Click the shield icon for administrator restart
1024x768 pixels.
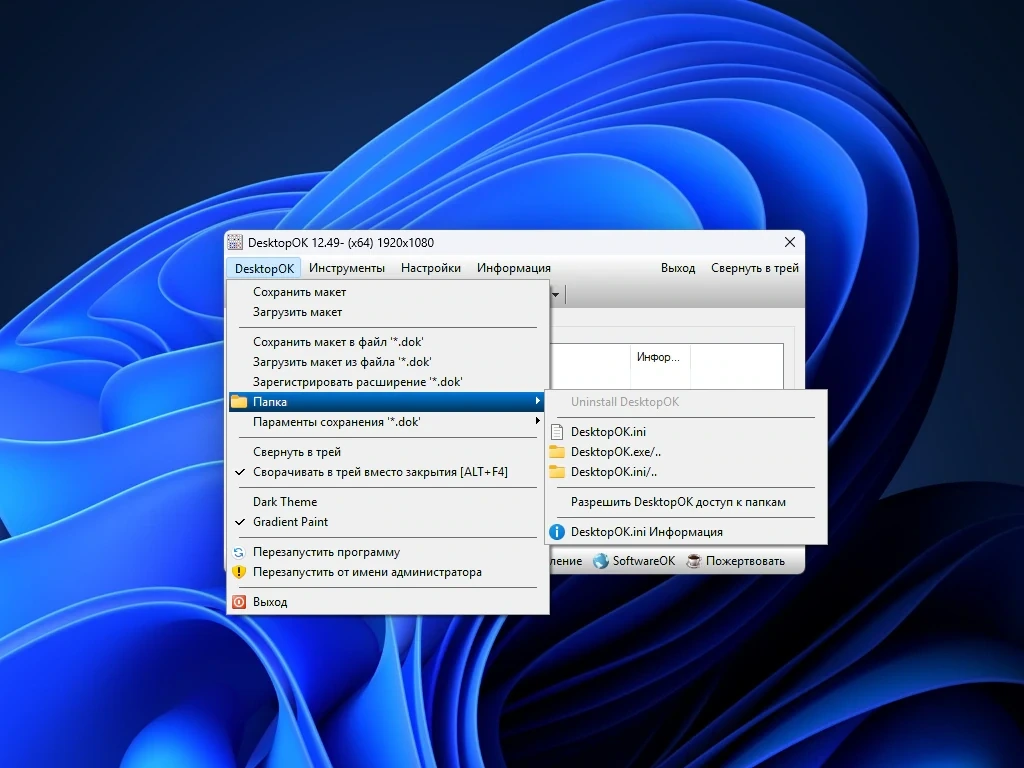(x=239, y=572)
